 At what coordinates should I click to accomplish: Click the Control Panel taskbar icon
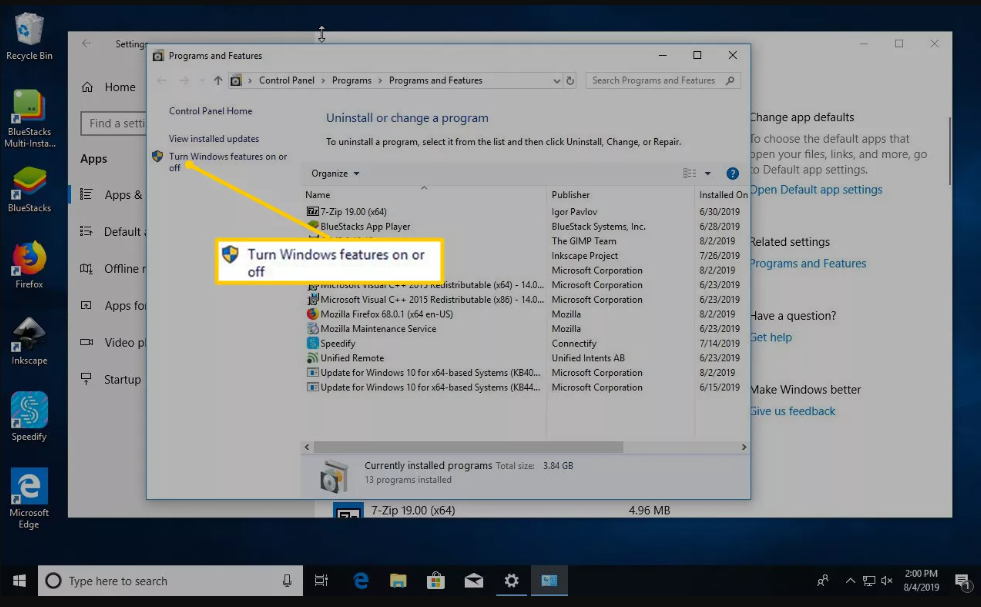point(549,581)
